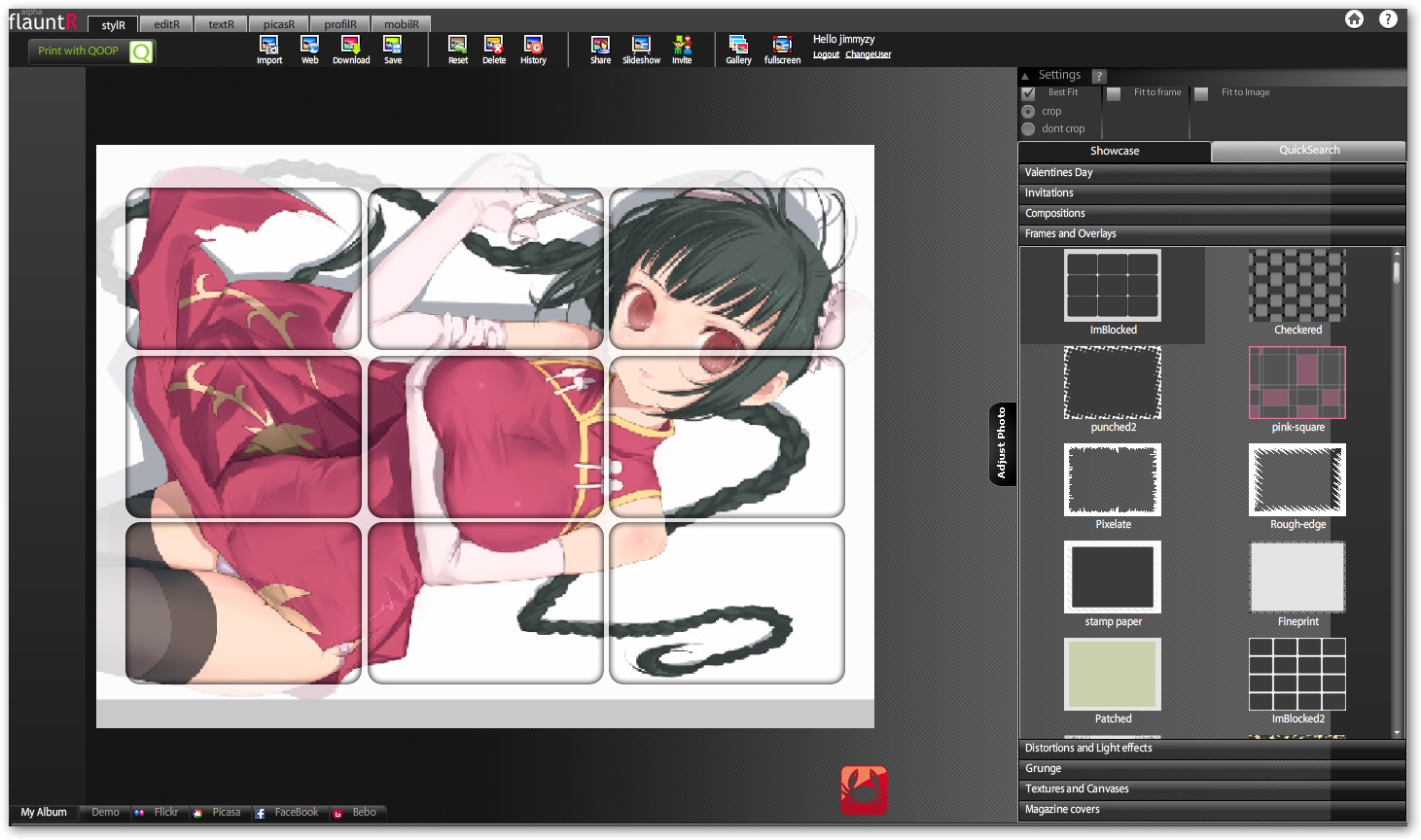The height and width of the screenshot is (840, 1421).
Task: Expand Distortions and Light effects section
Action: (x=1212, y=748)
